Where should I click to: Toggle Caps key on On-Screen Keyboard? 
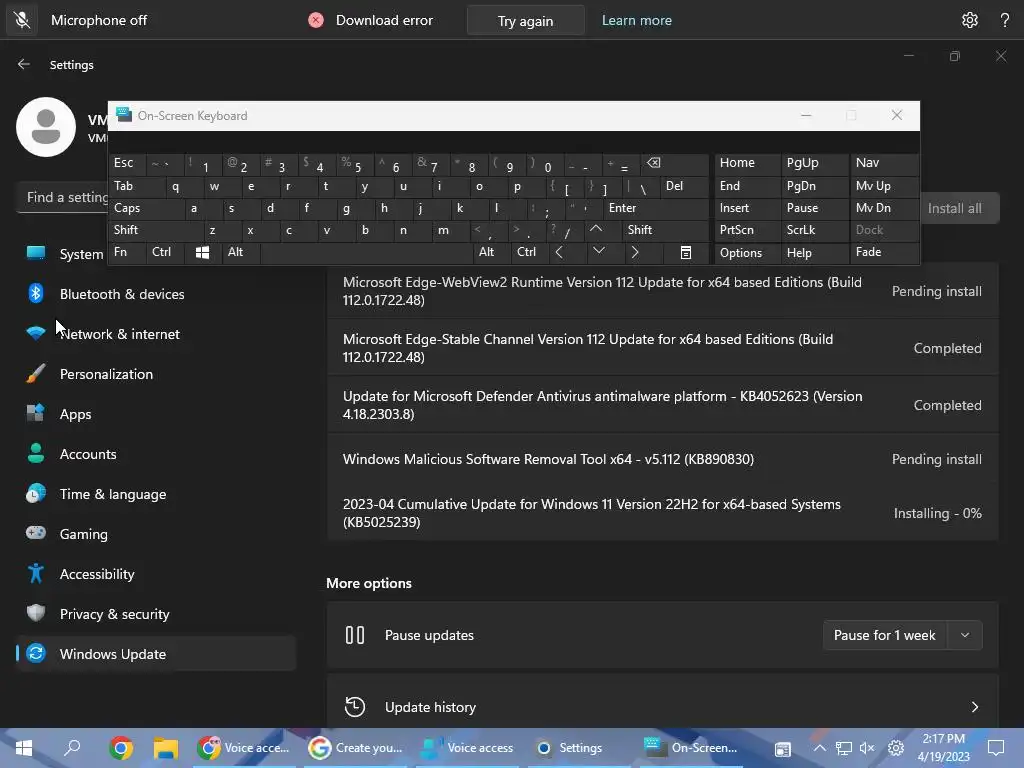[146, 208]
